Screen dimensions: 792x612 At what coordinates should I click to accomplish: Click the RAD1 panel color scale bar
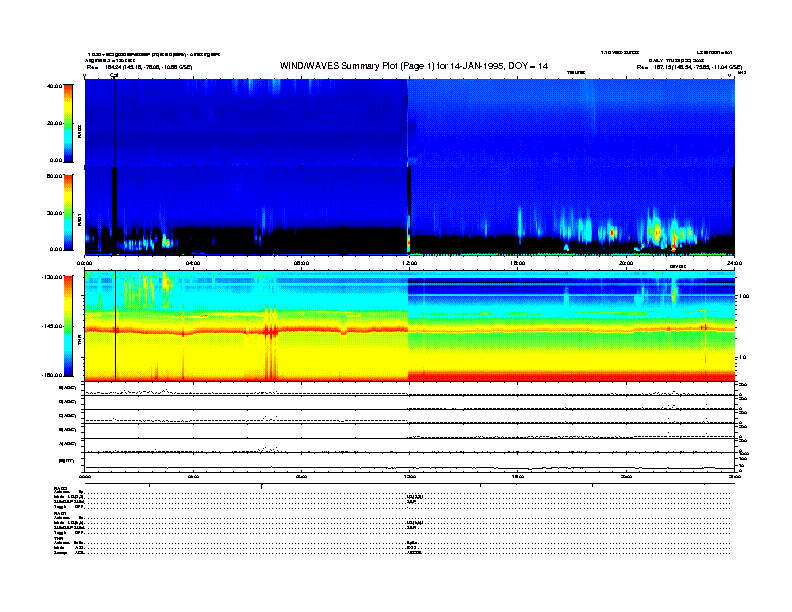(x=68, y=212)
